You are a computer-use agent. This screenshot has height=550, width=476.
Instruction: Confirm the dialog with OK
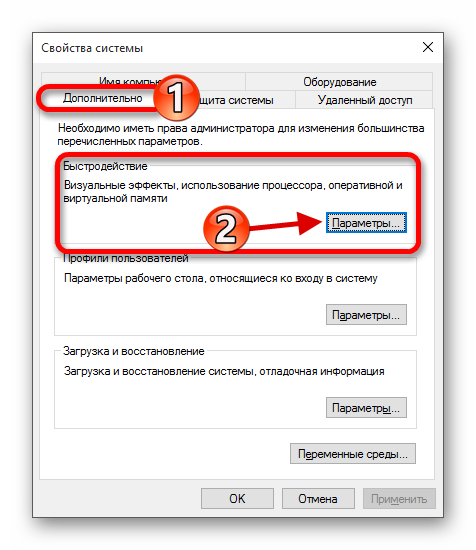[x=237, y=499]
